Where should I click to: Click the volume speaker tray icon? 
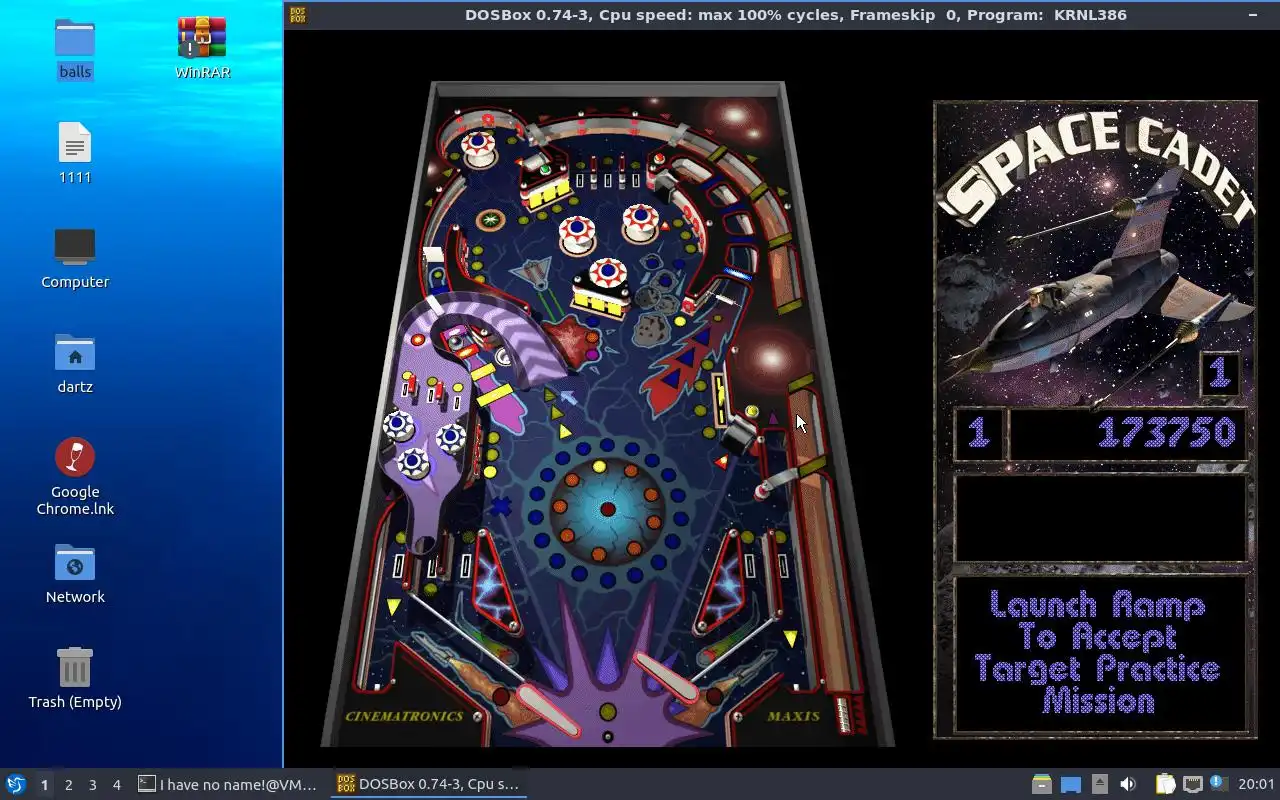click(1128, 784)
